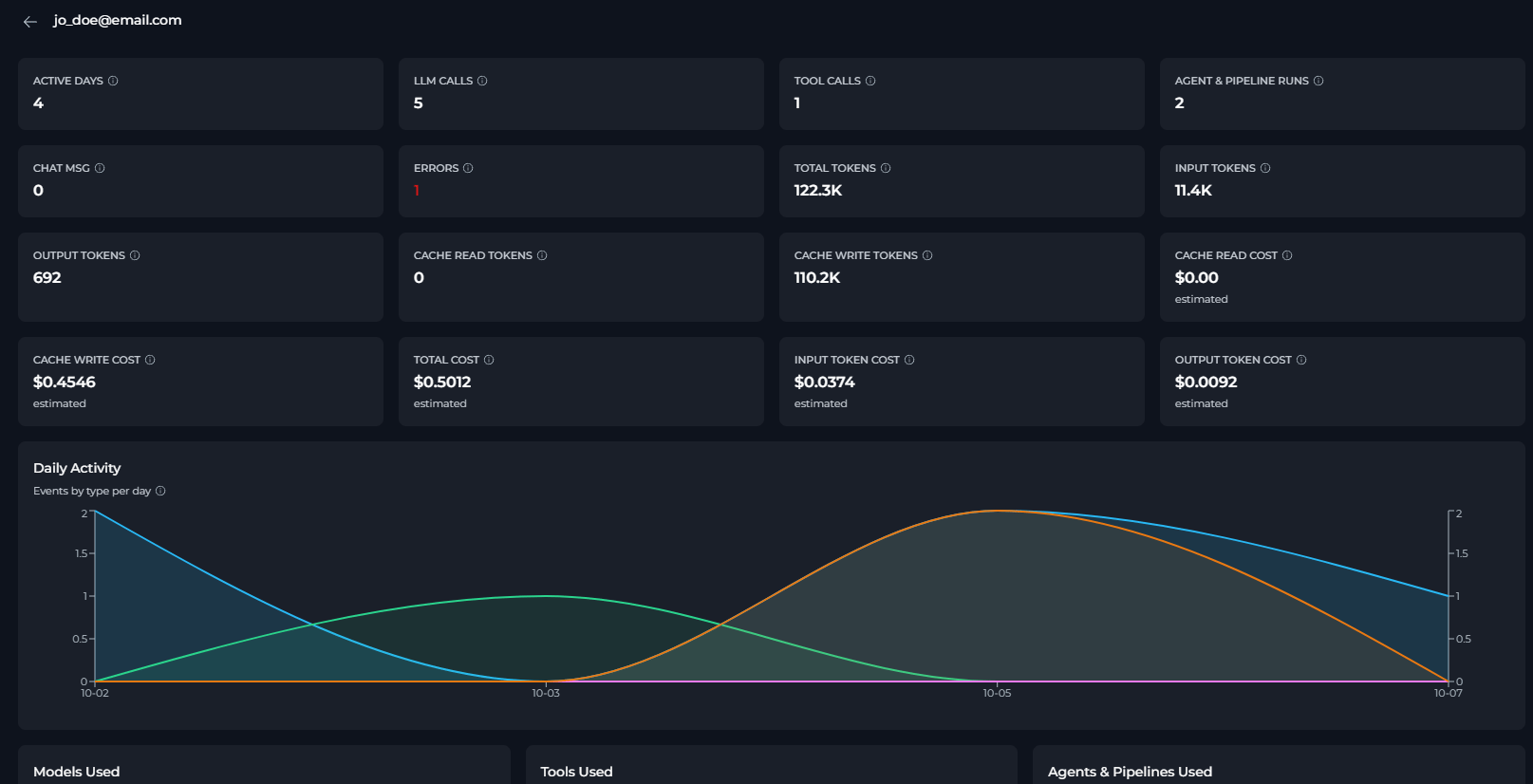Viewport: 1533px width, 784px height.
Task: Click the info icon next to Input Tokens
Action: pyautogui.click(x=1265, y=168)
